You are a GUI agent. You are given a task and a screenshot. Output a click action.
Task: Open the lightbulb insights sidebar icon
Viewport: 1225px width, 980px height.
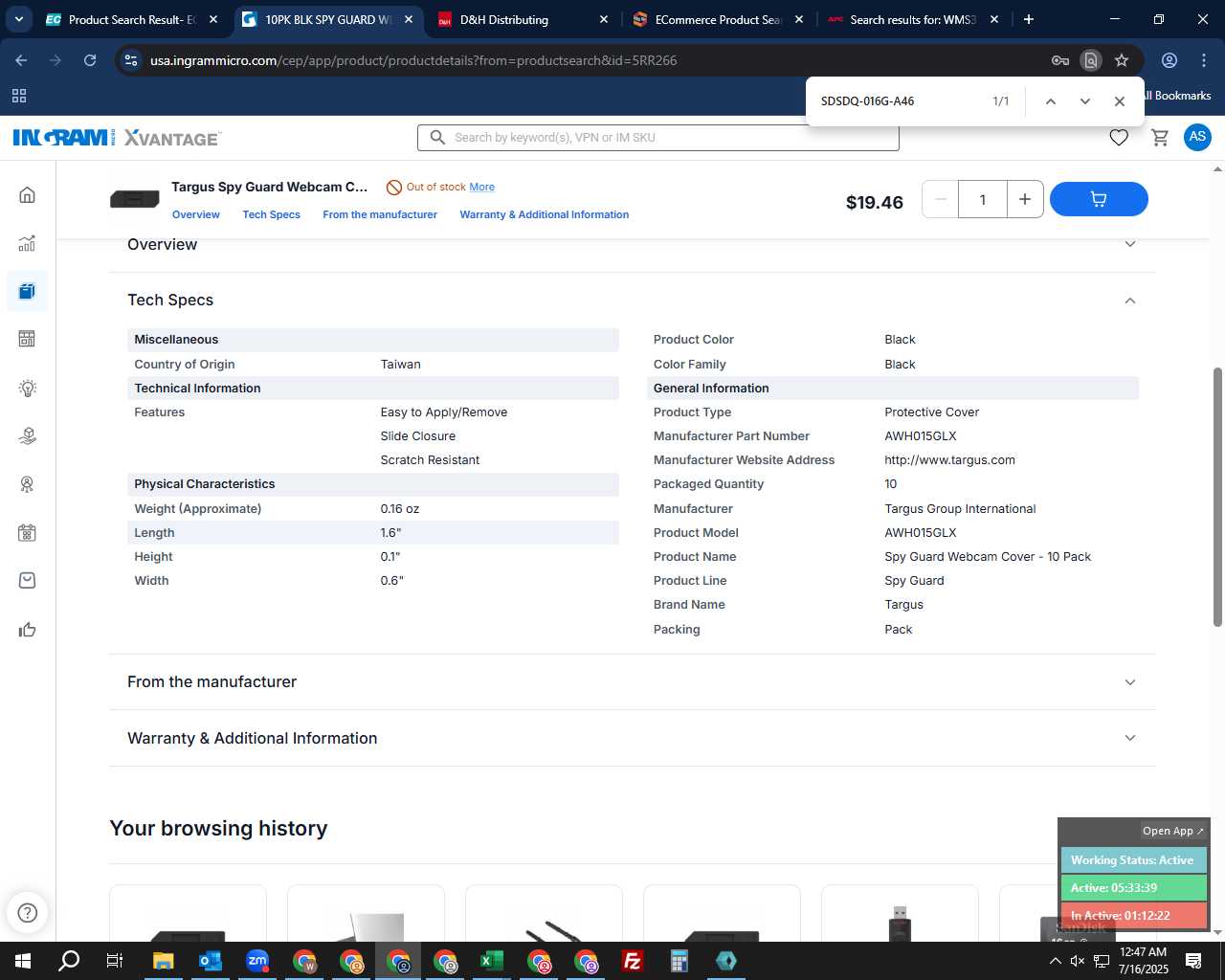pos(27,388)
